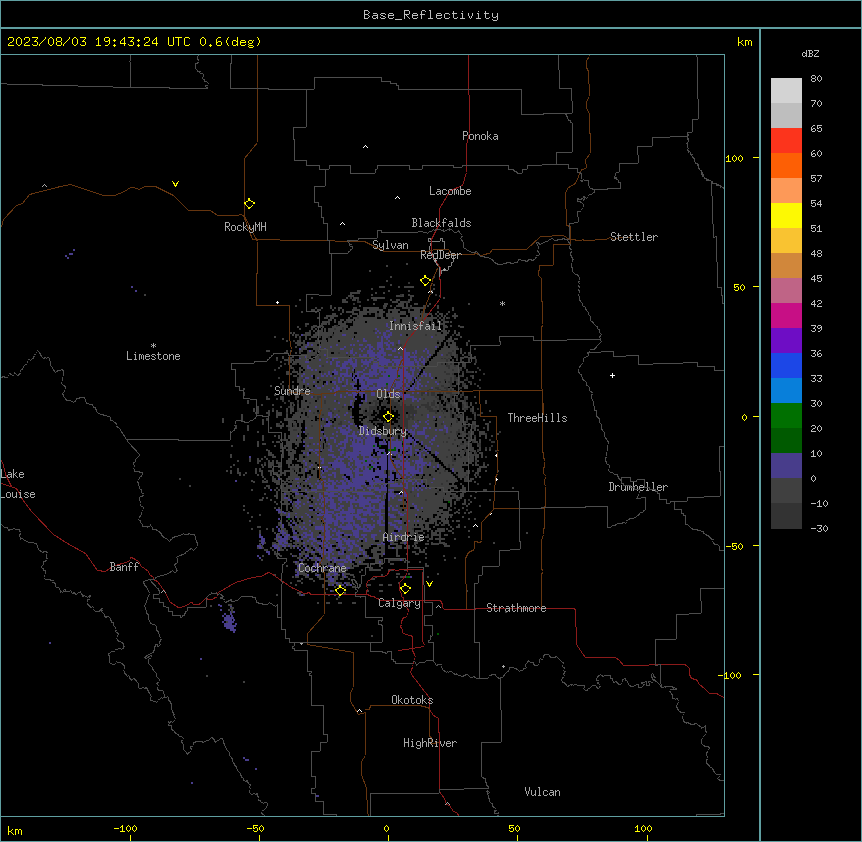Click the 80 dBZ light gray swatch

[786, 90]
